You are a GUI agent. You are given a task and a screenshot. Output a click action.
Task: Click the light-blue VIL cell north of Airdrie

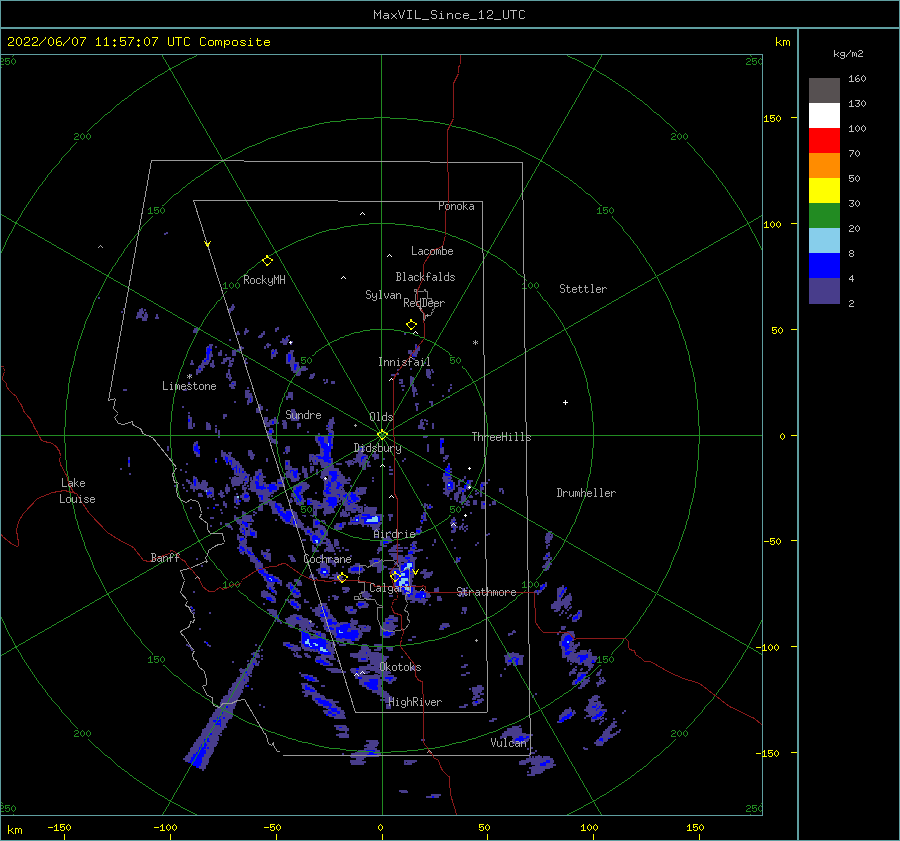pyautogui.click(x=372, y=520)
